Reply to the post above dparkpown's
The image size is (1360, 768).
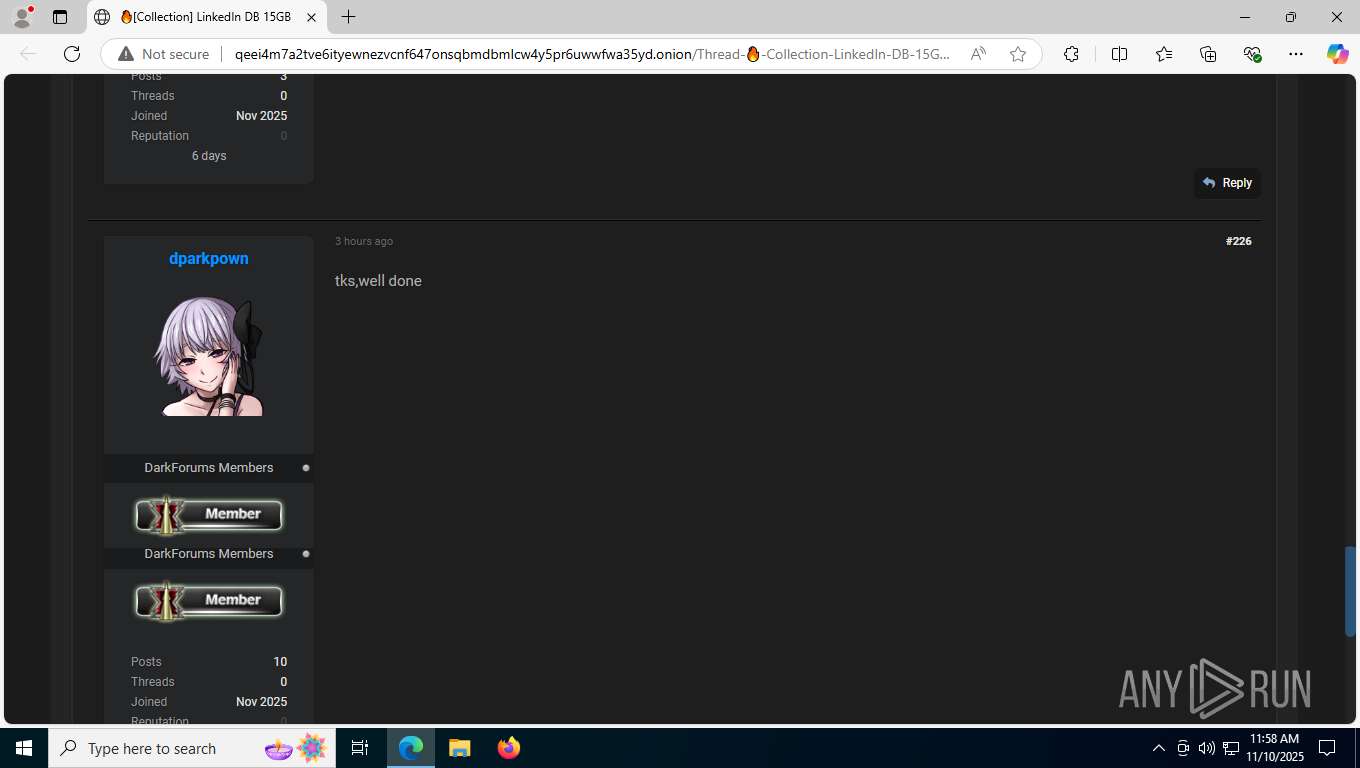point(1227,183)
